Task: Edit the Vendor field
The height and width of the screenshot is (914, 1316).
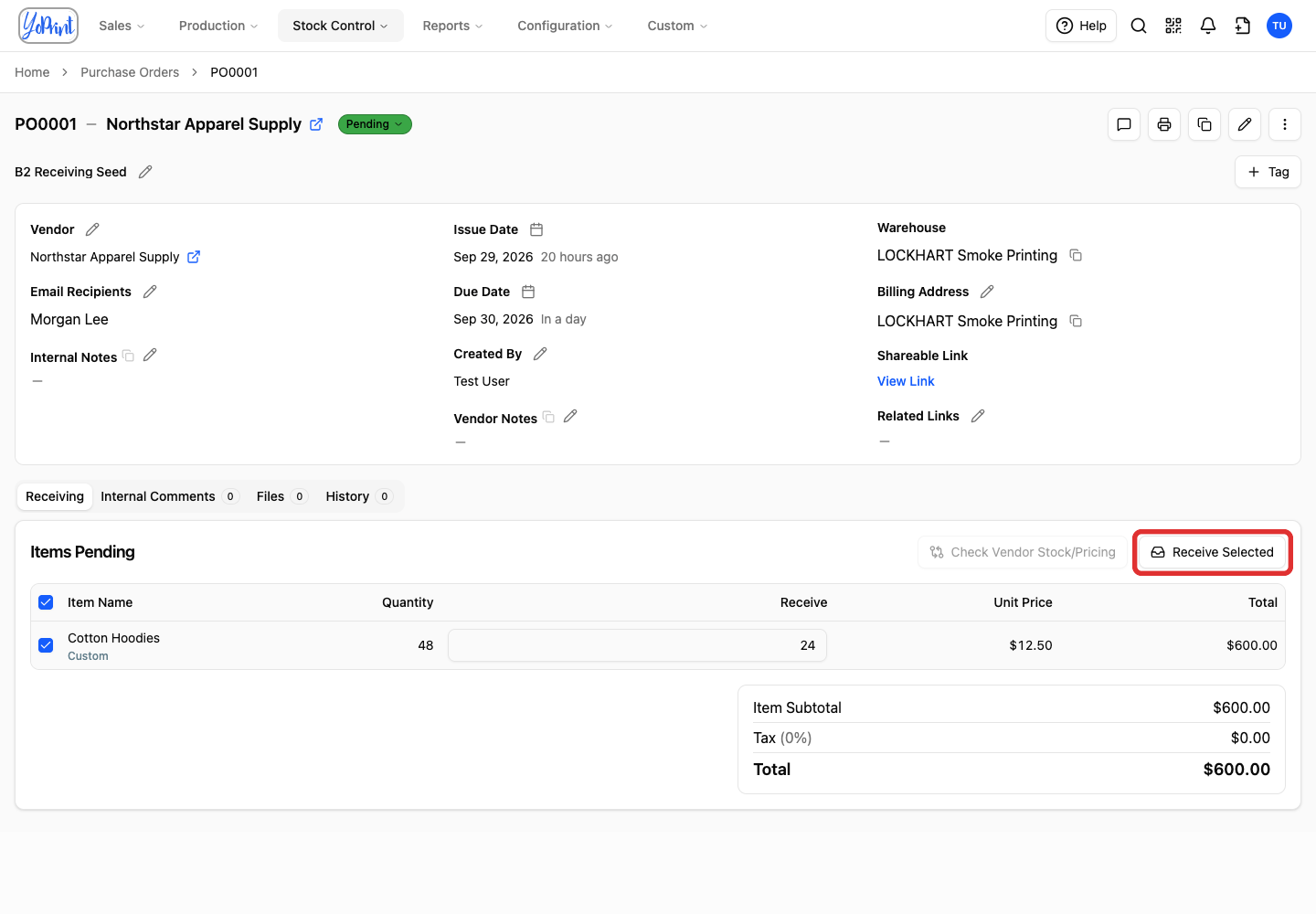Action: [x=92, y=229]
